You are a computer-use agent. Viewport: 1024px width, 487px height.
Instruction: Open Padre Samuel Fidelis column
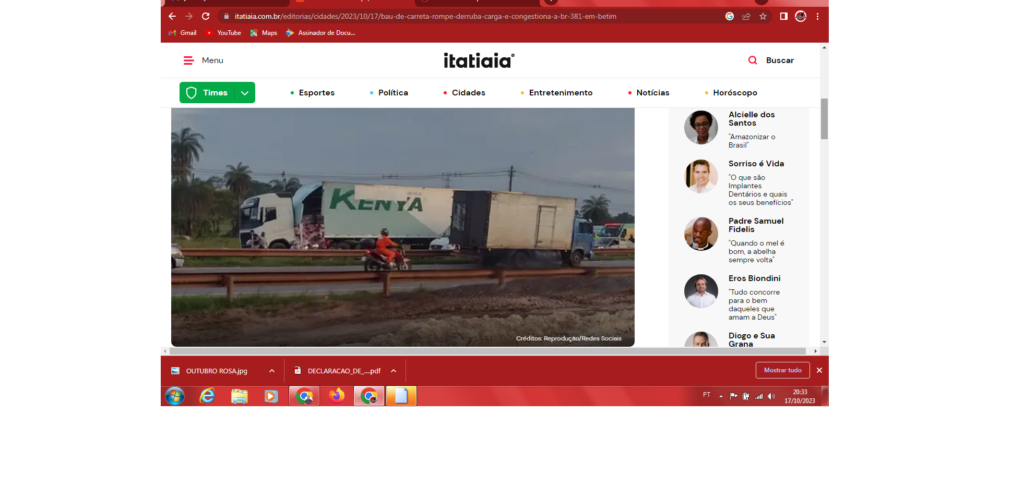tap(756, 225)
